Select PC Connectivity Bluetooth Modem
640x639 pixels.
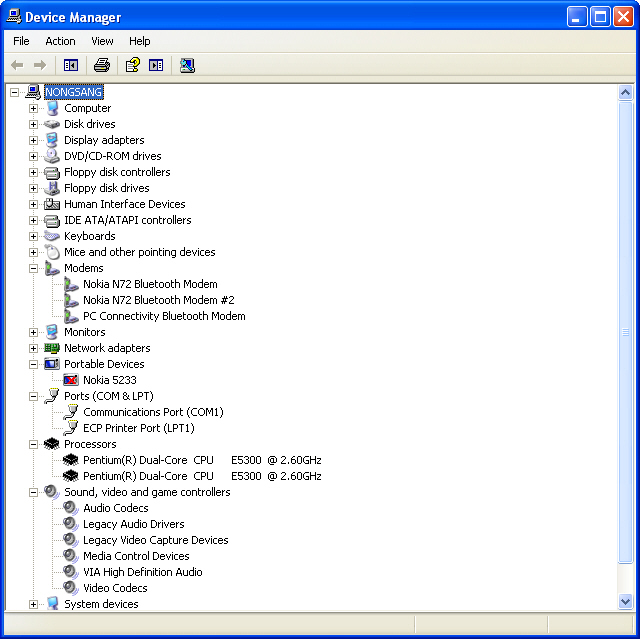[x=164, y=316]
